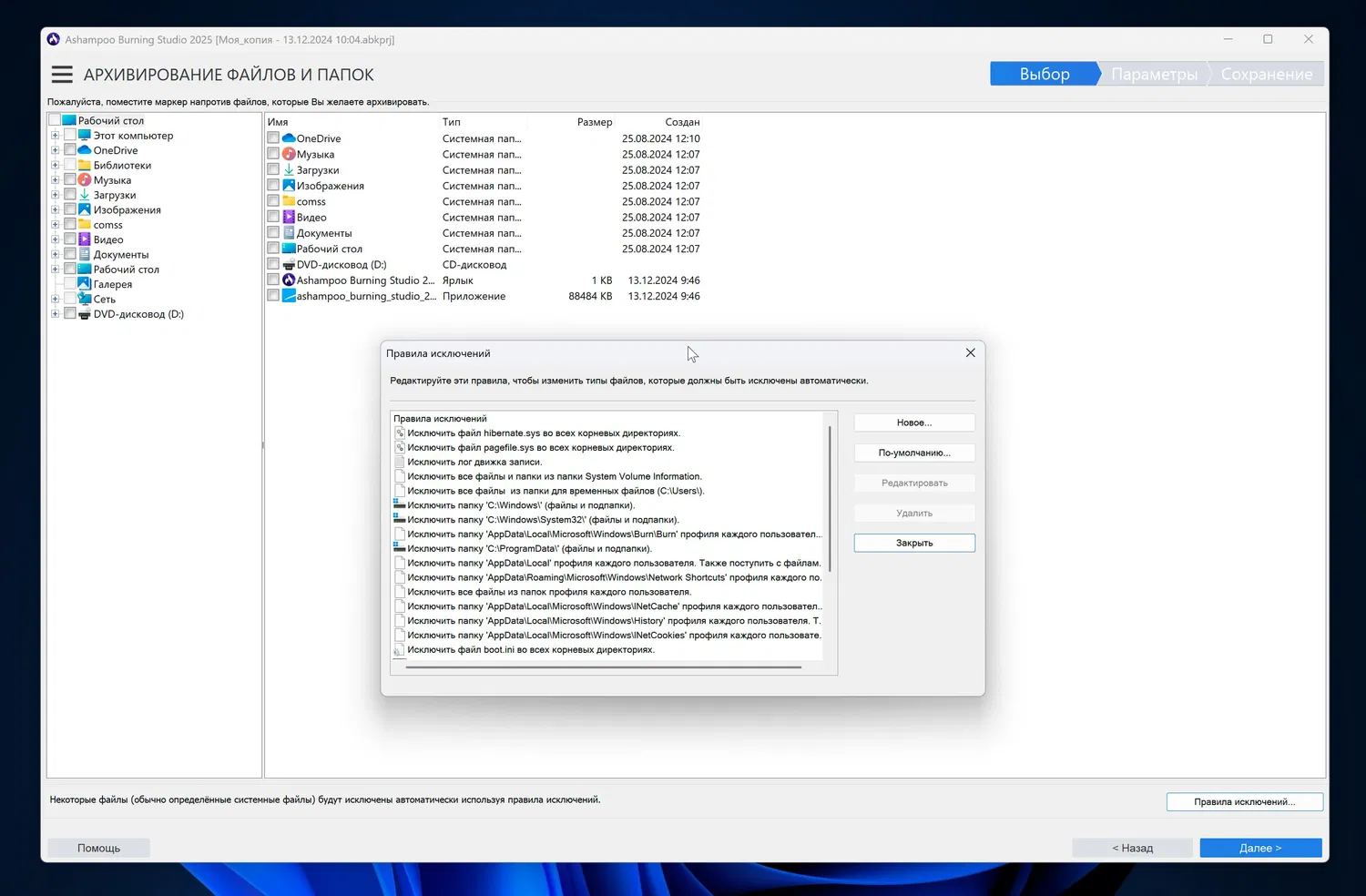Check the ashampoo_burning_studio application checkbox
The image size is (1366, 896).
click(273, 296)
